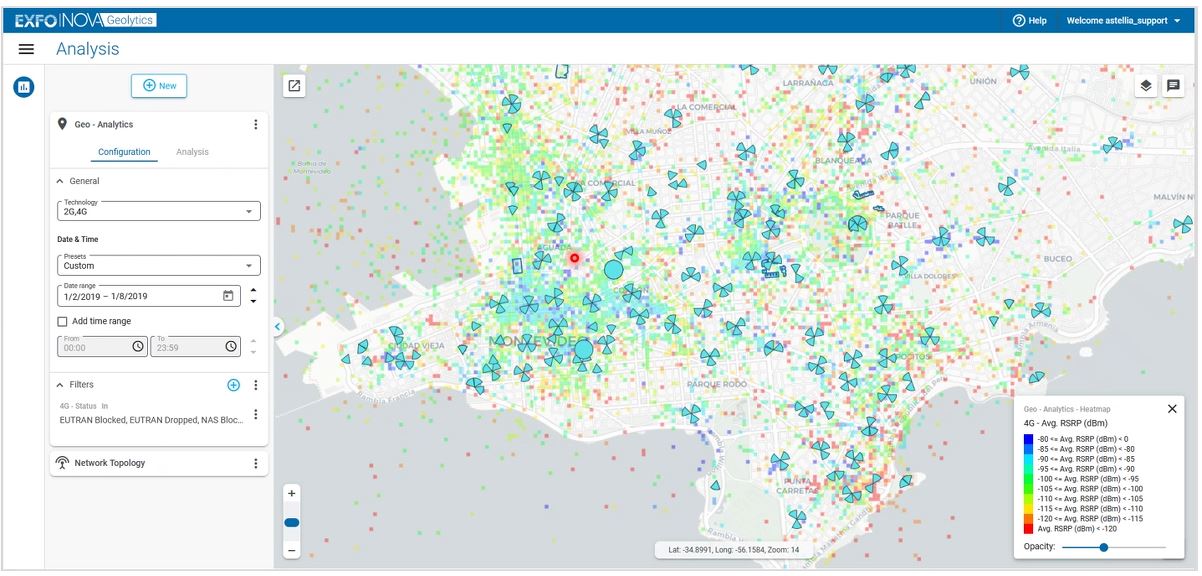Click the New button
Viewport: 1202px width, 576px height.
[x=159, y=86]
